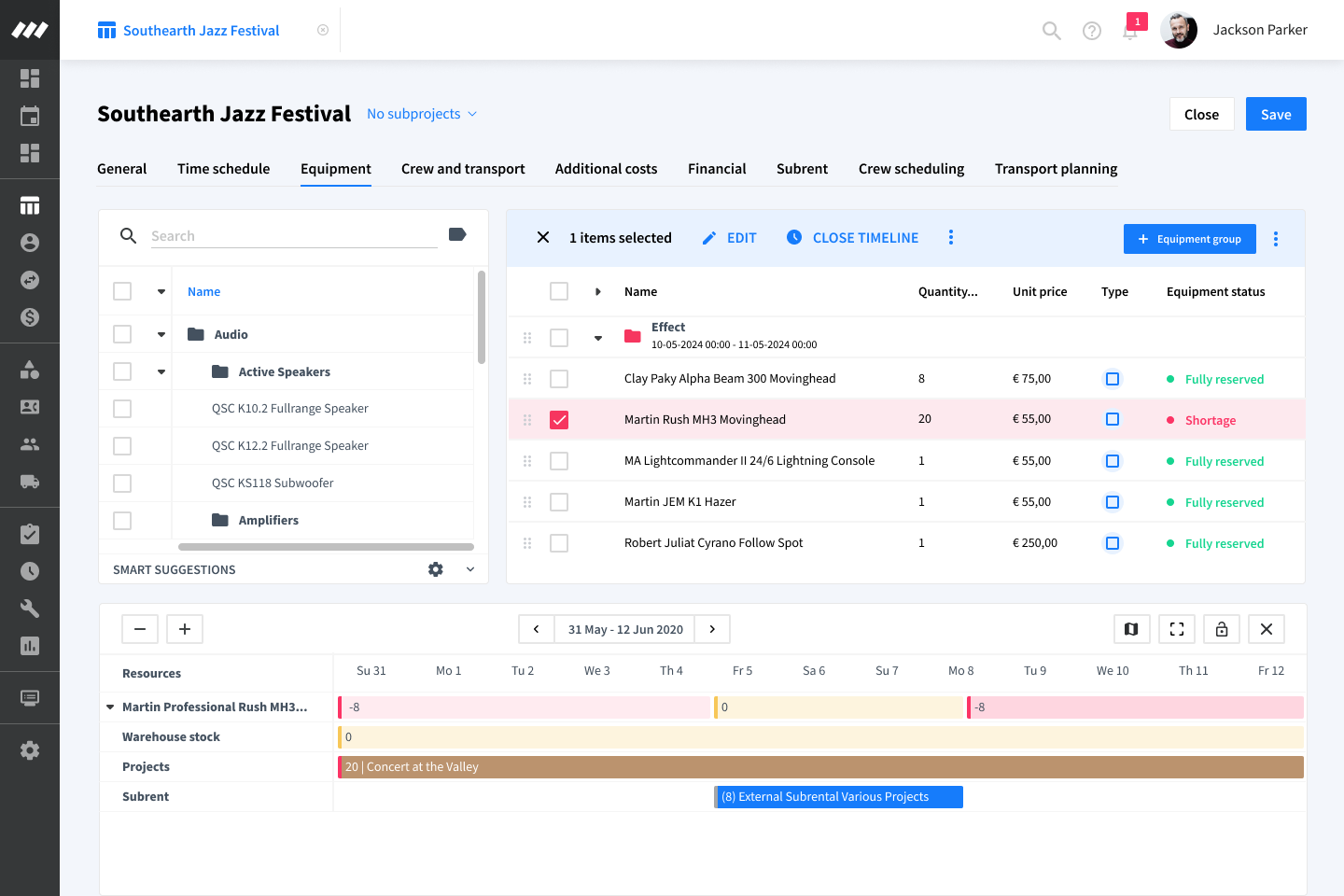
Task: Open the dollar financial icon in sidebar
Action: click(x=30, y=317)
